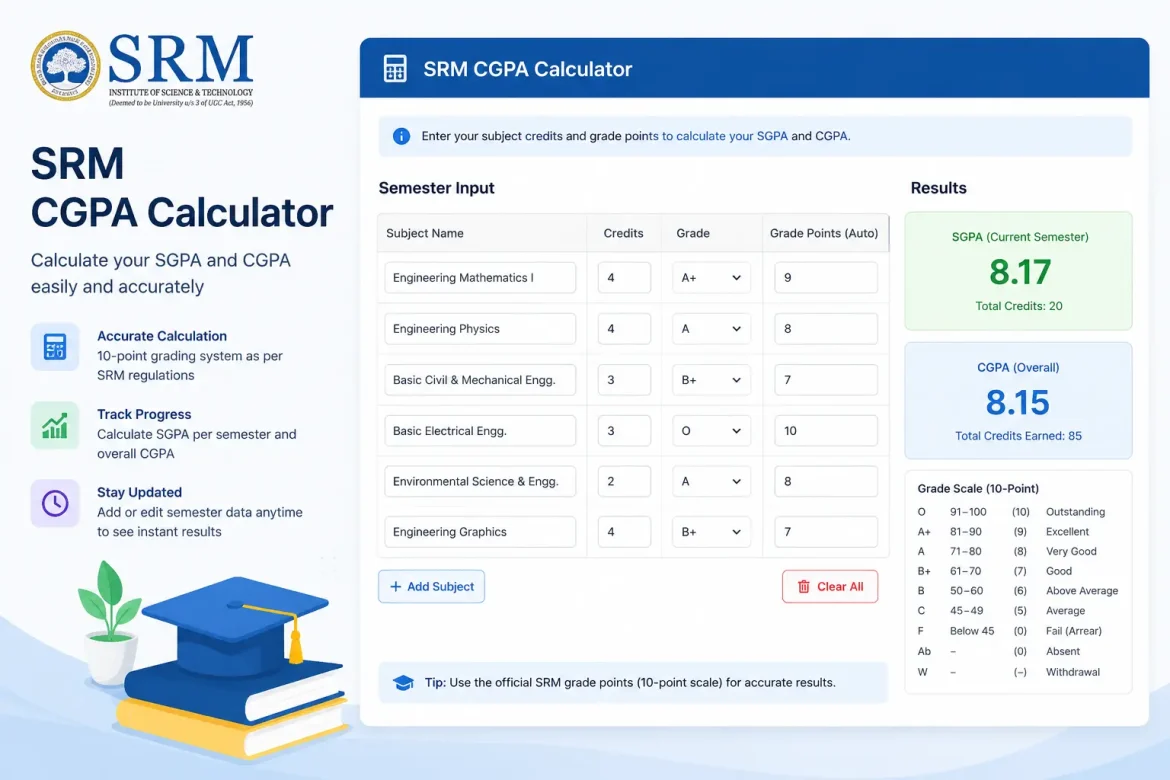1170x780 pixels.
Task: Click the Track Progress chart icon
Action: coord(54,425)
